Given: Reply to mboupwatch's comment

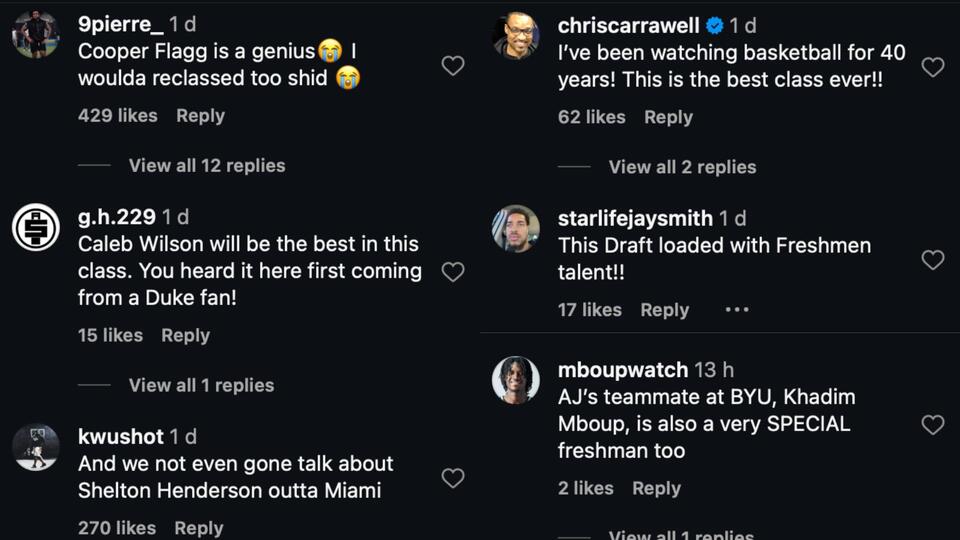Looking at the screenshot, I should [656, 489].
